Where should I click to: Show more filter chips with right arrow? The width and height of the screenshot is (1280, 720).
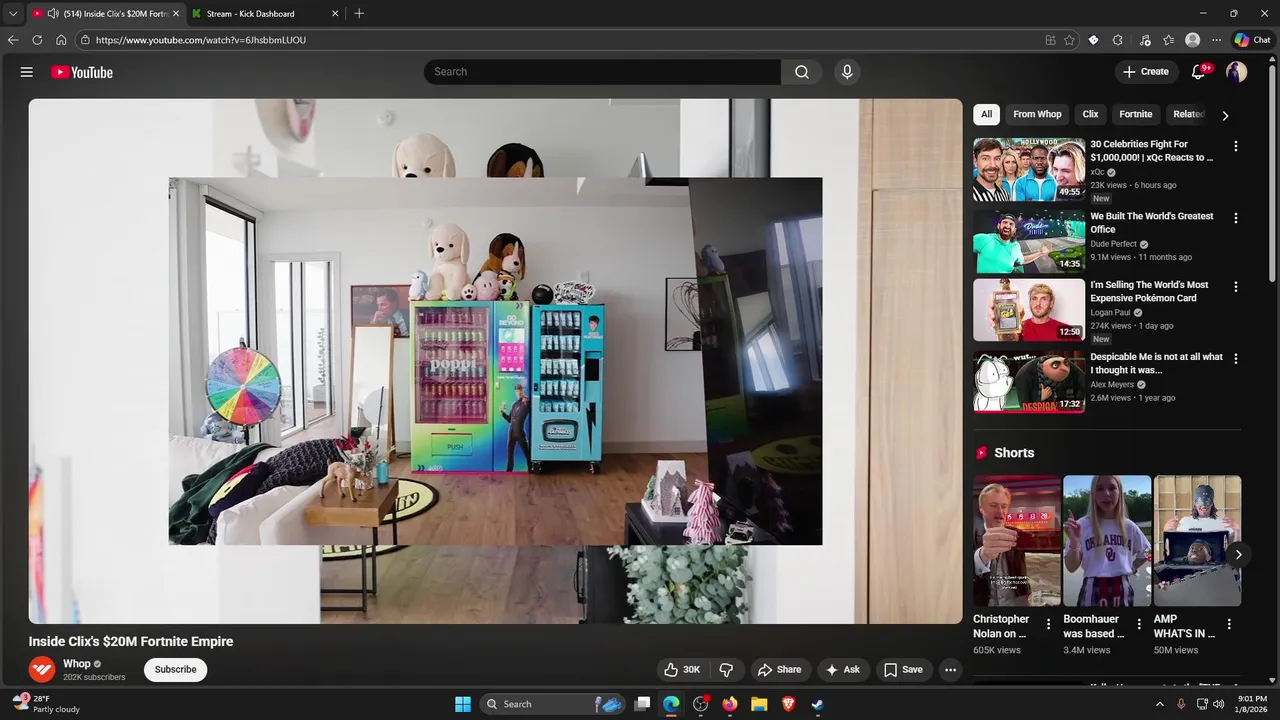(1225, 115)
